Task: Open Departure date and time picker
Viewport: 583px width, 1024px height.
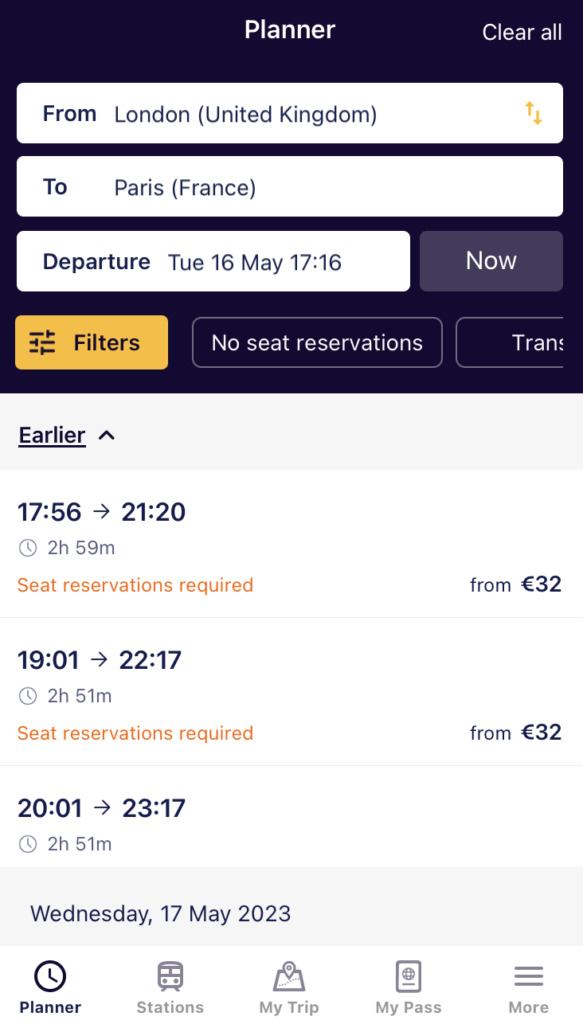Action: point(213,261)
